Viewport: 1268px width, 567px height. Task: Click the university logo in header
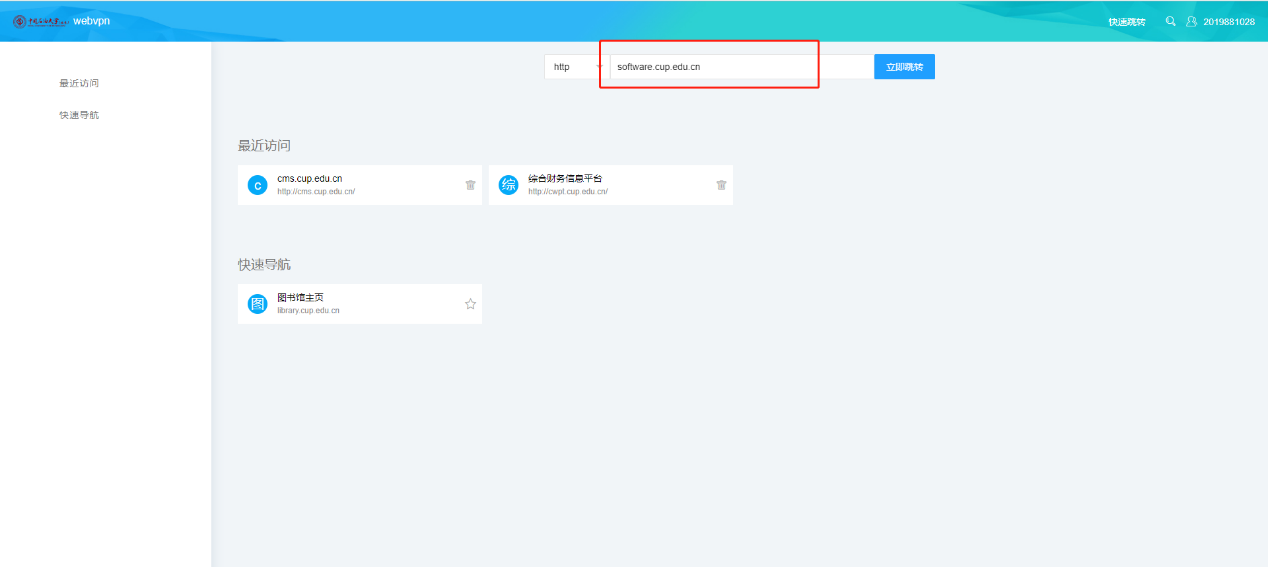coord(40,21)
